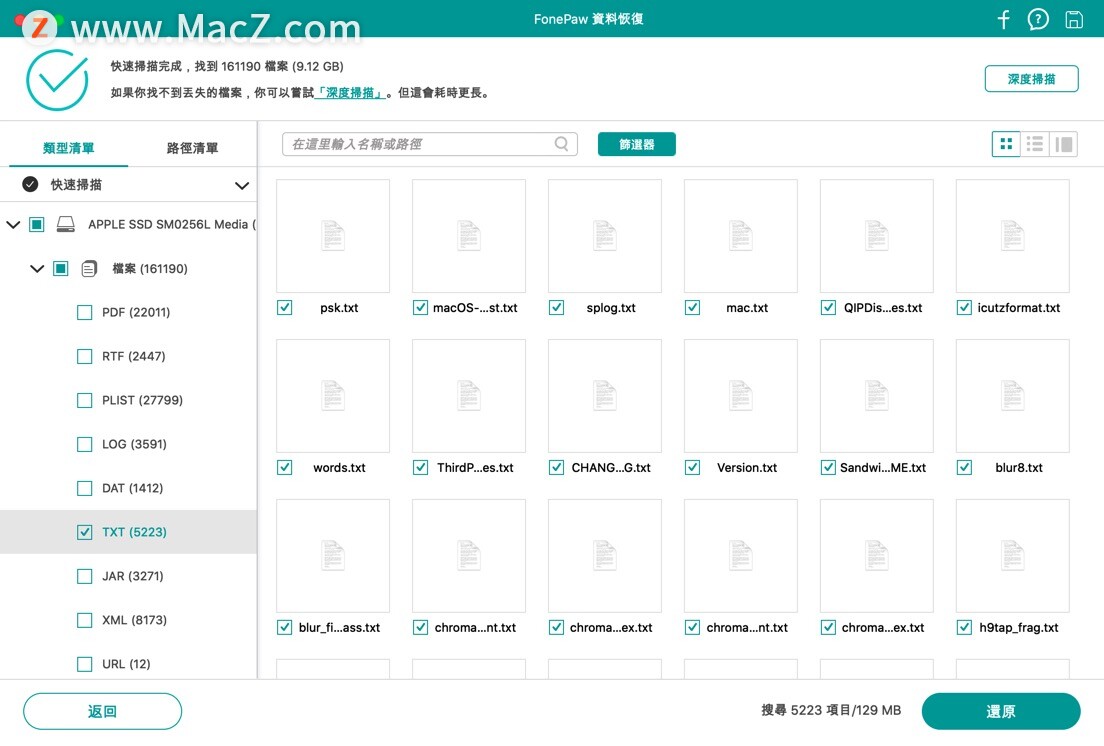The image size is (1104, 746).
Task: Select the PLIST (27799) type label
Action: point(142,400)
